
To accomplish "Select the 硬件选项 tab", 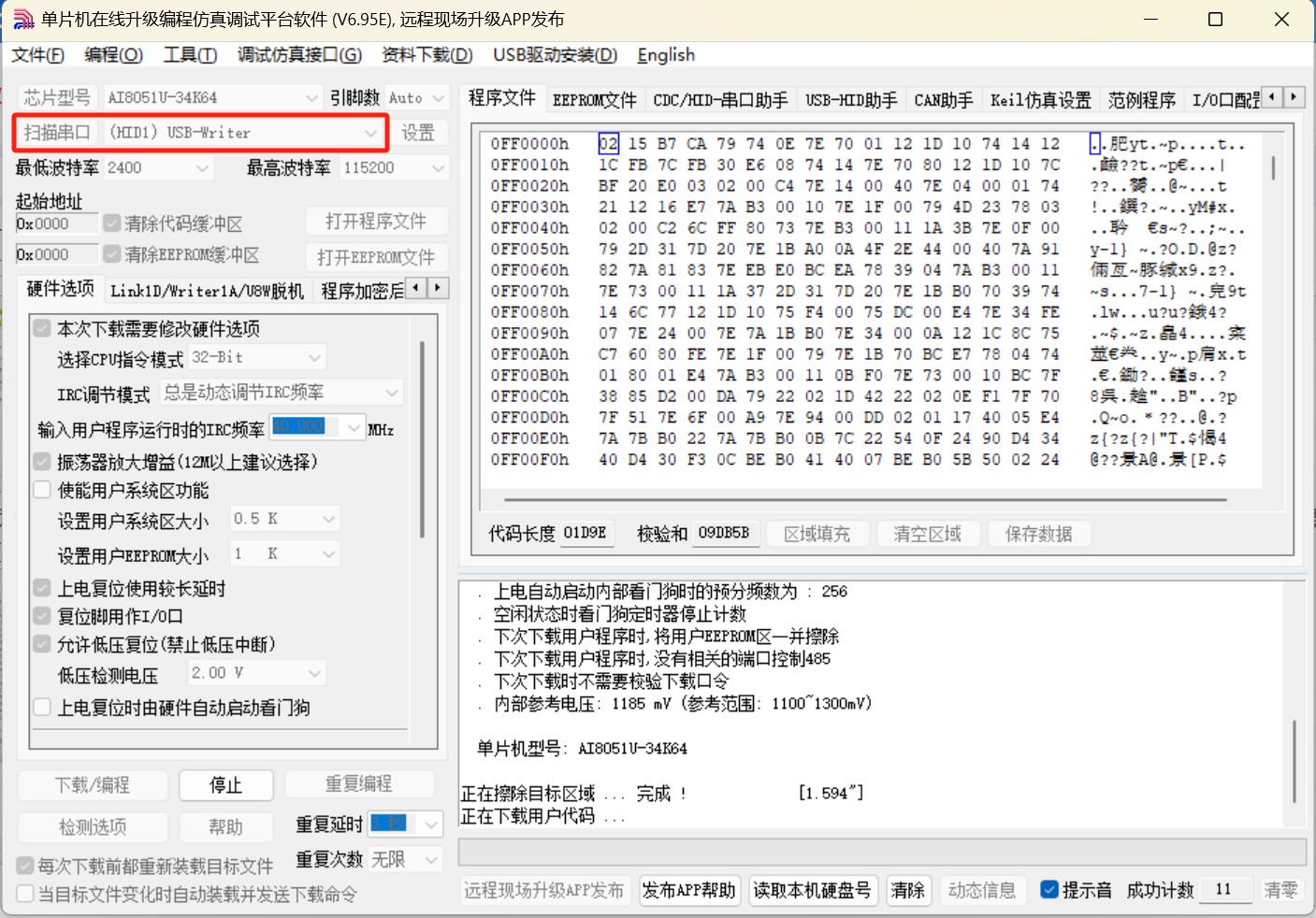I will [61, 289].
